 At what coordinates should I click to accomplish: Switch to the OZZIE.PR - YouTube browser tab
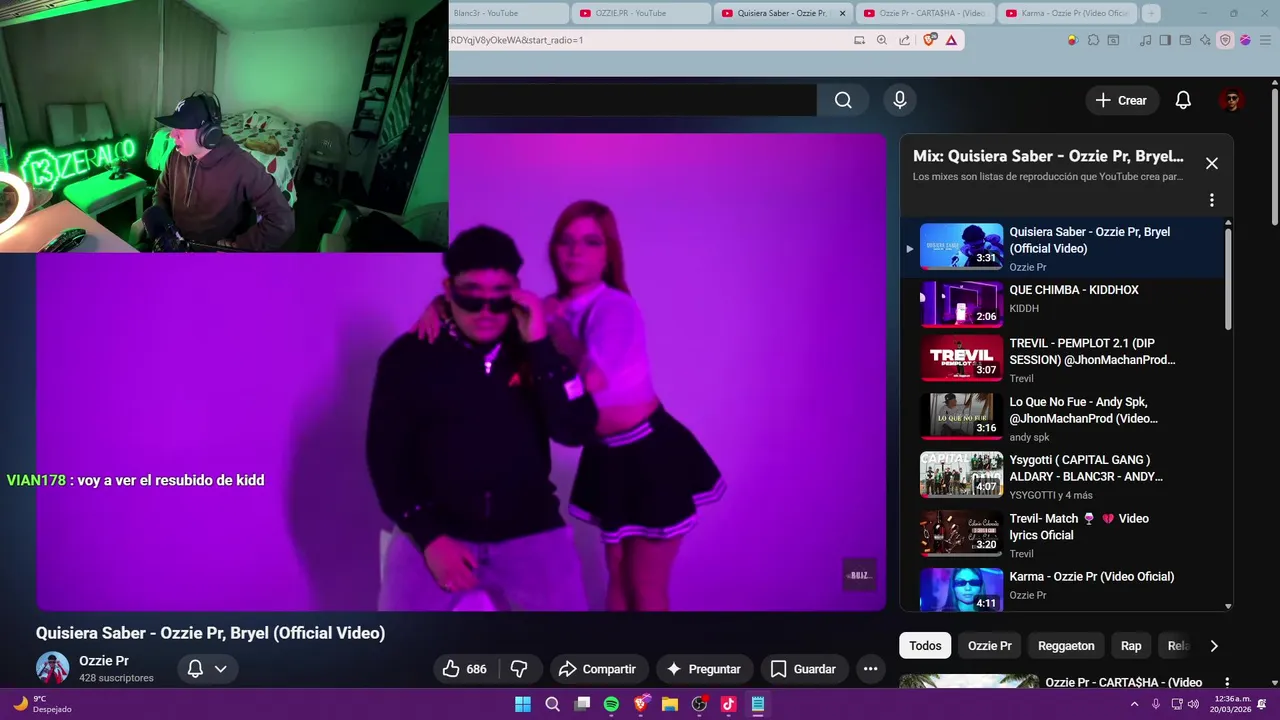pos(642,13)
